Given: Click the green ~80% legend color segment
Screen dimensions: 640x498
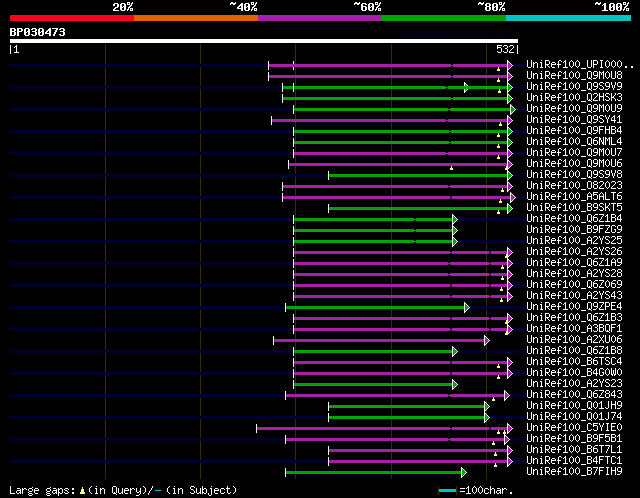Looking at the screenshot, I should point(444,18).
